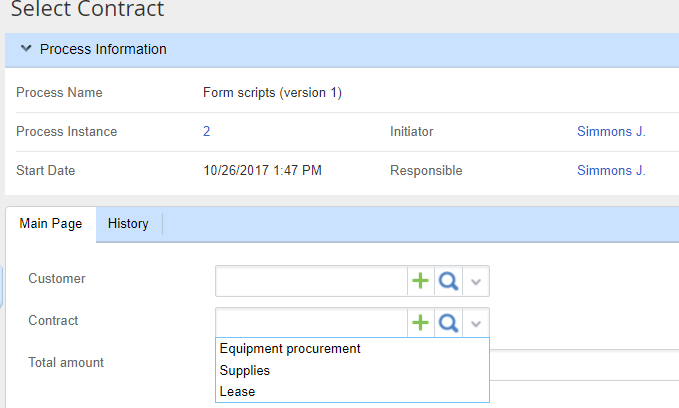
Task: Click the green plus icon in Customer field
Action: [421, 282]
